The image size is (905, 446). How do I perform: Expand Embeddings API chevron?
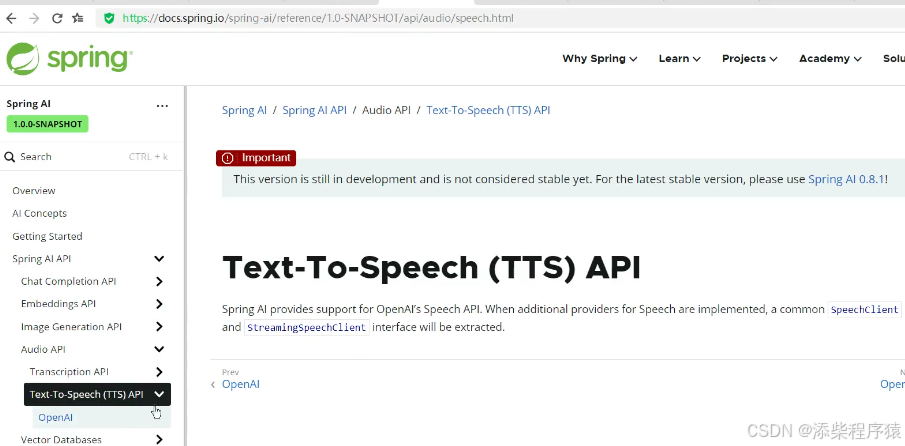(159, 304)
